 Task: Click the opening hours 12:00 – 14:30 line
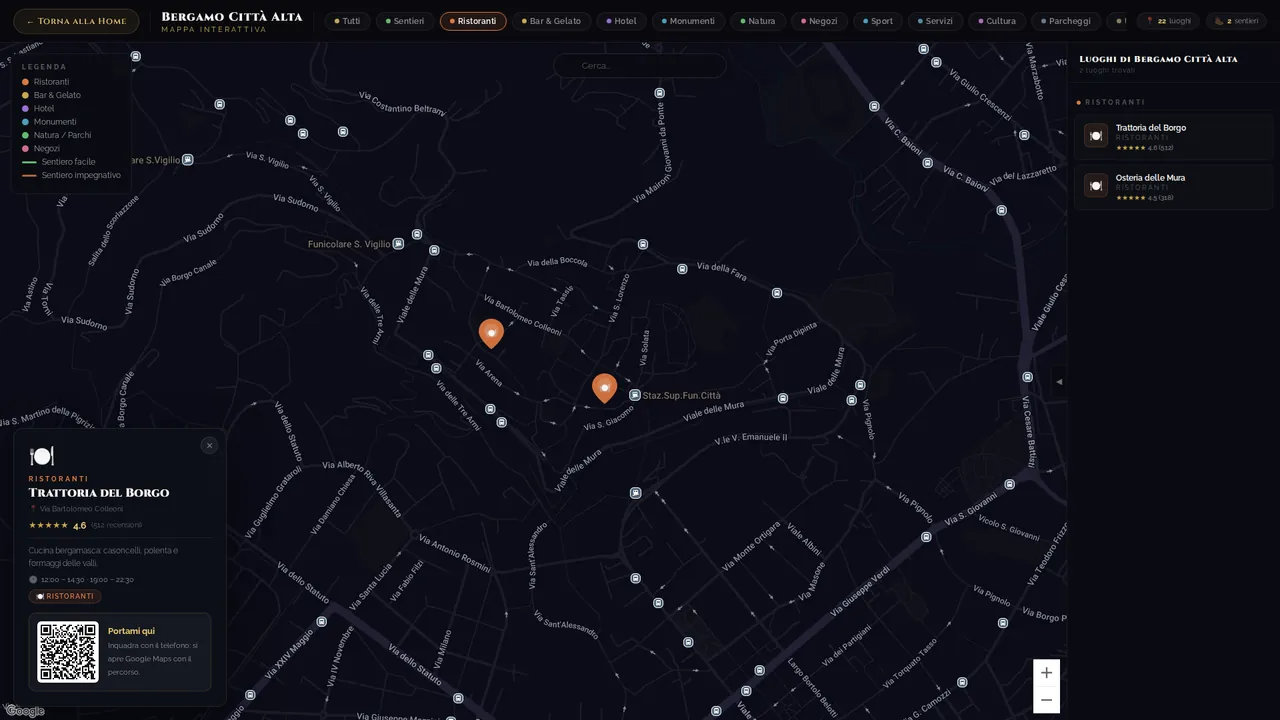(x=81, y=579)
